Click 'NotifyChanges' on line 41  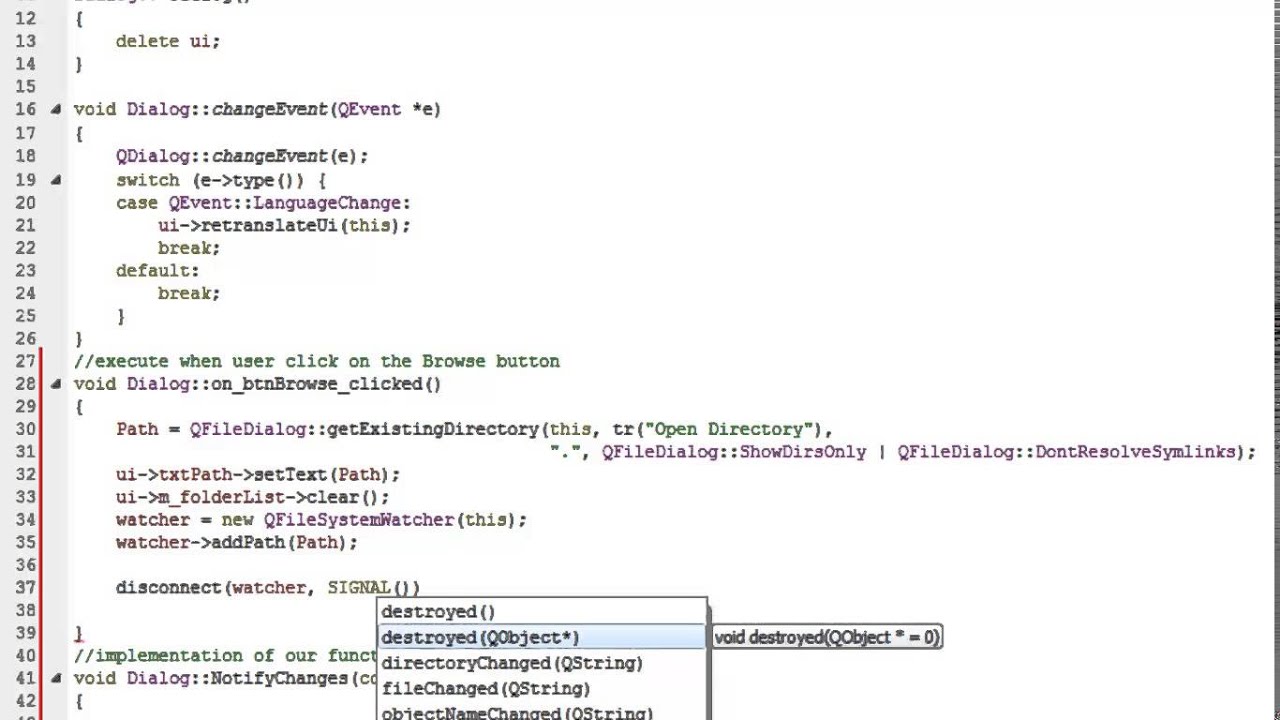(x=279, y=678)
